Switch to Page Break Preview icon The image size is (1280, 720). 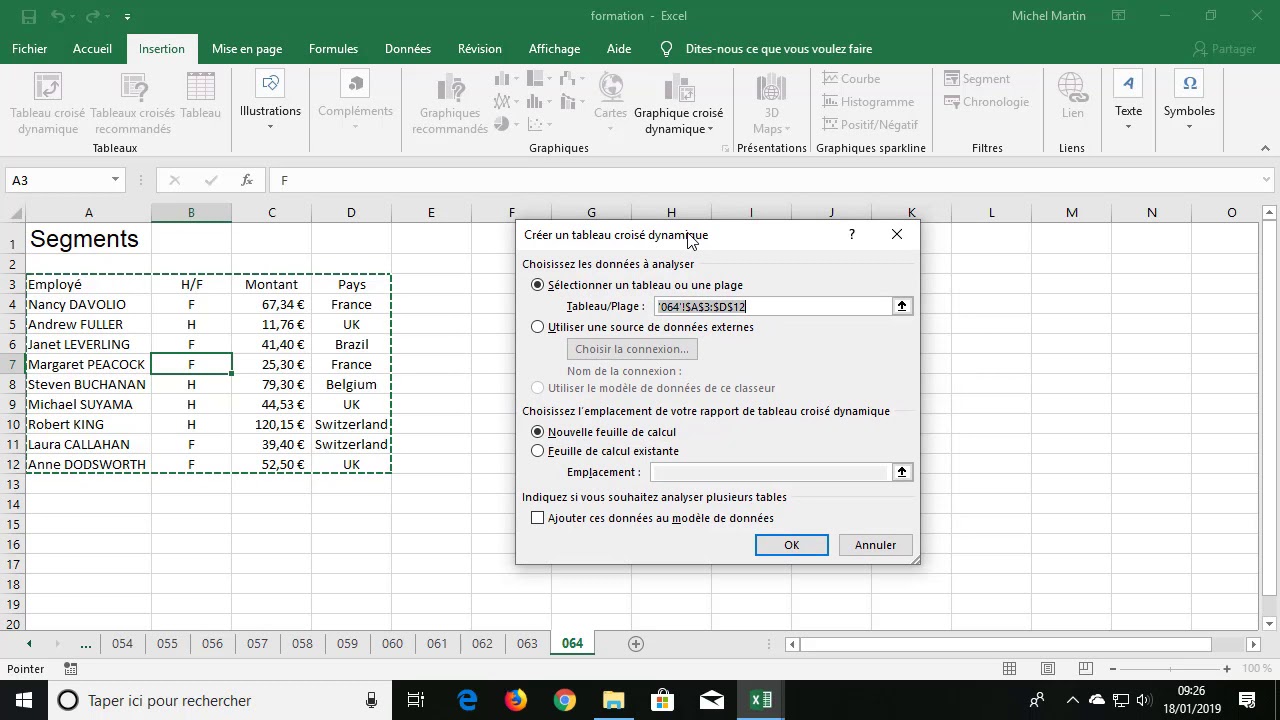click(1085, 669)
